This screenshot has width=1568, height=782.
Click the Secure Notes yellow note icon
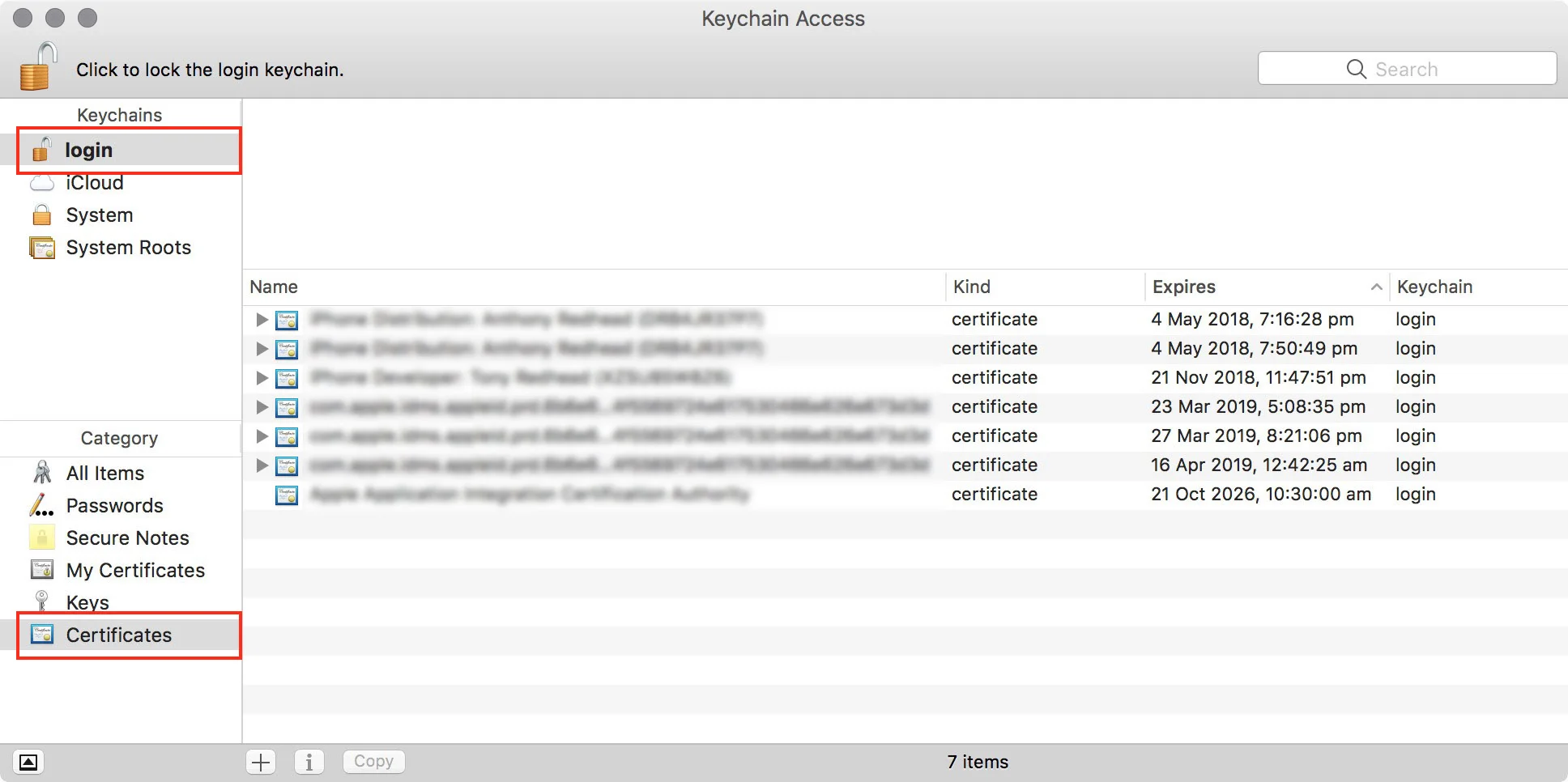pos(42,538)
